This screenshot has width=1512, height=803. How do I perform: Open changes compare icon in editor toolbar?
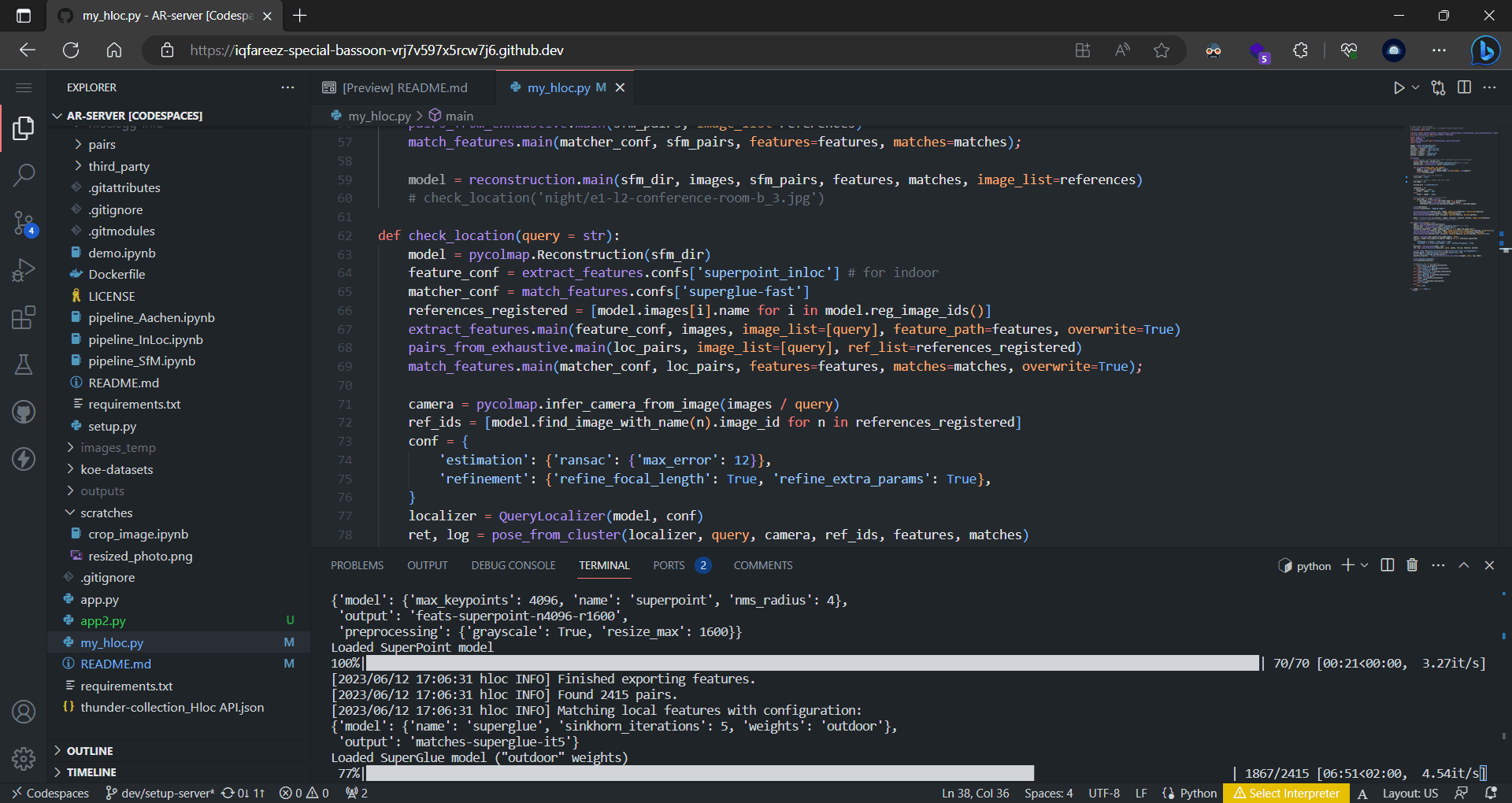click(1438, 87)
